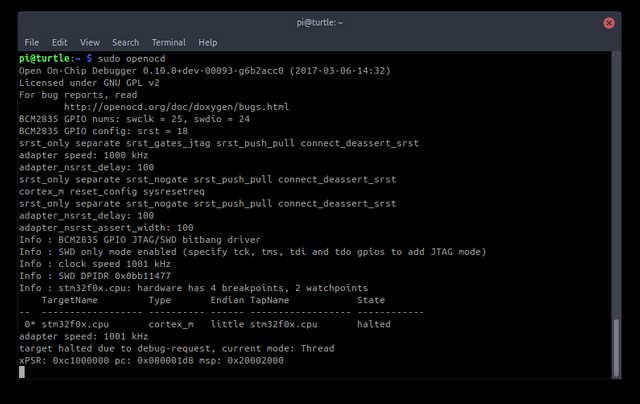Close the pi@turtle terminal window
The image size is (640, 404).
[x=609, y=23]
